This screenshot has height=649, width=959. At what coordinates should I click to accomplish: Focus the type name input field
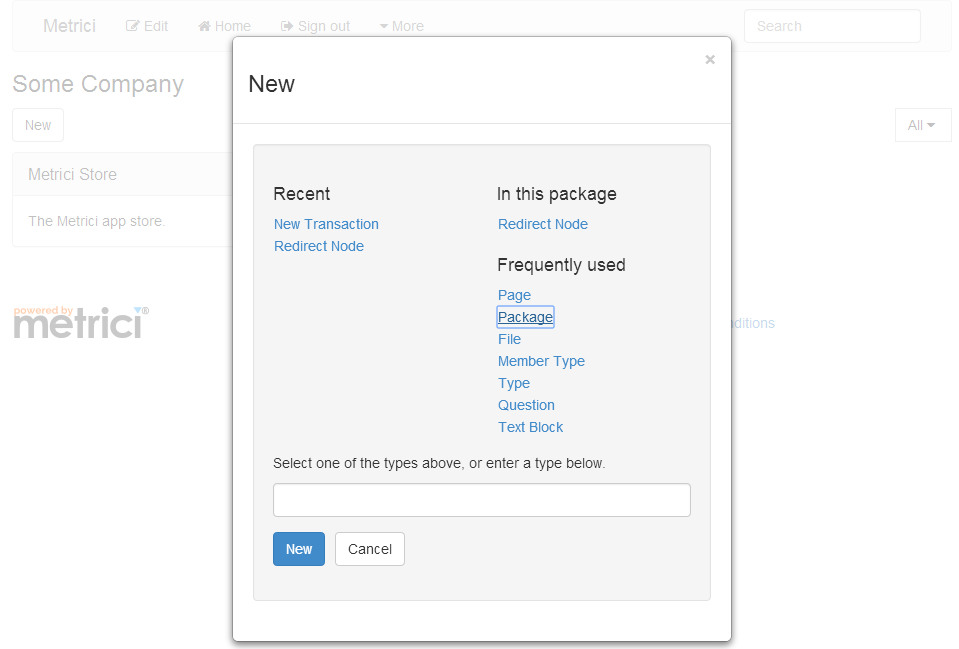coord(482,500)
